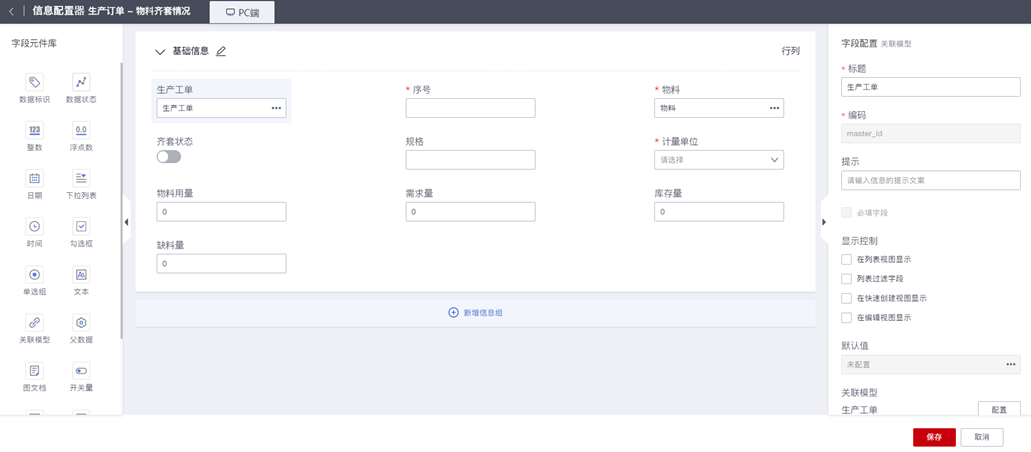Select the 数据标识 field component icon
This screenshot has height=452, width=1031.
pyautogui.click(x=34, y=83)
